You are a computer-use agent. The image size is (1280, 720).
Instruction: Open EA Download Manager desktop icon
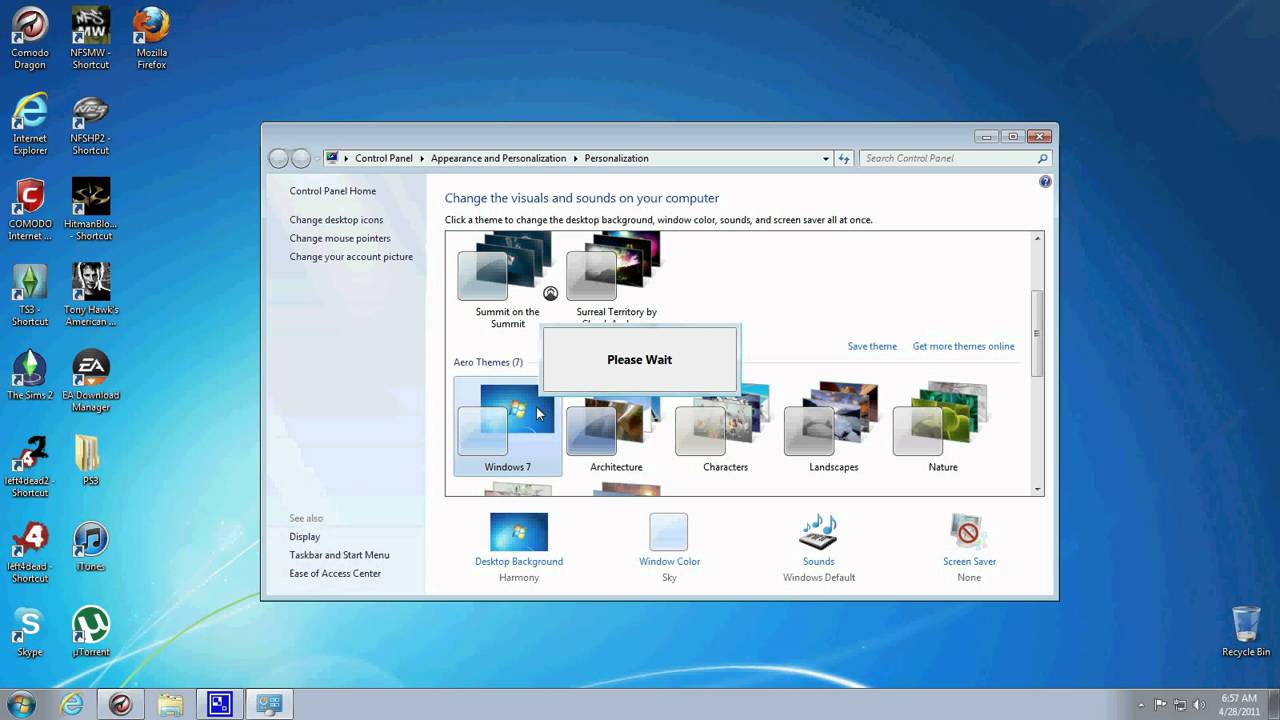click(90, 382)
